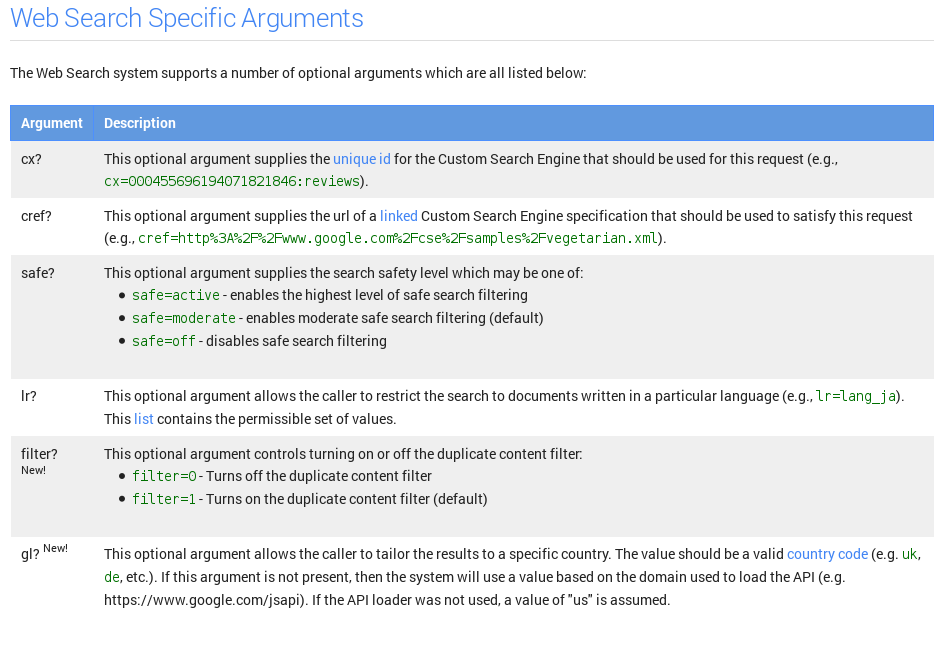Click the cx=000455696194071821846:reviews example code
The height and width of the screenshot is (652, 944).
(x=232, y=182)
